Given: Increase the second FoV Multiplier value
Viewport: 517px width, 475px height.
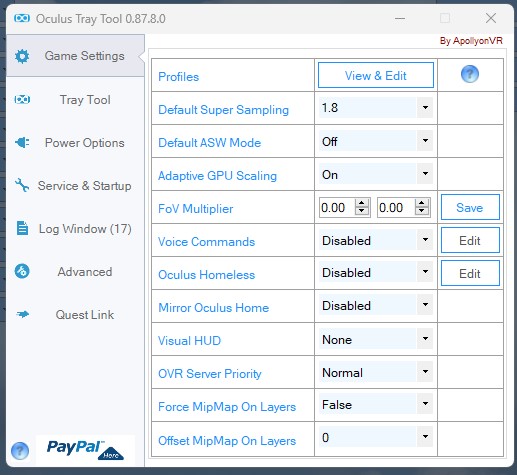Looking at the screenshot, I should click(422, 203).
